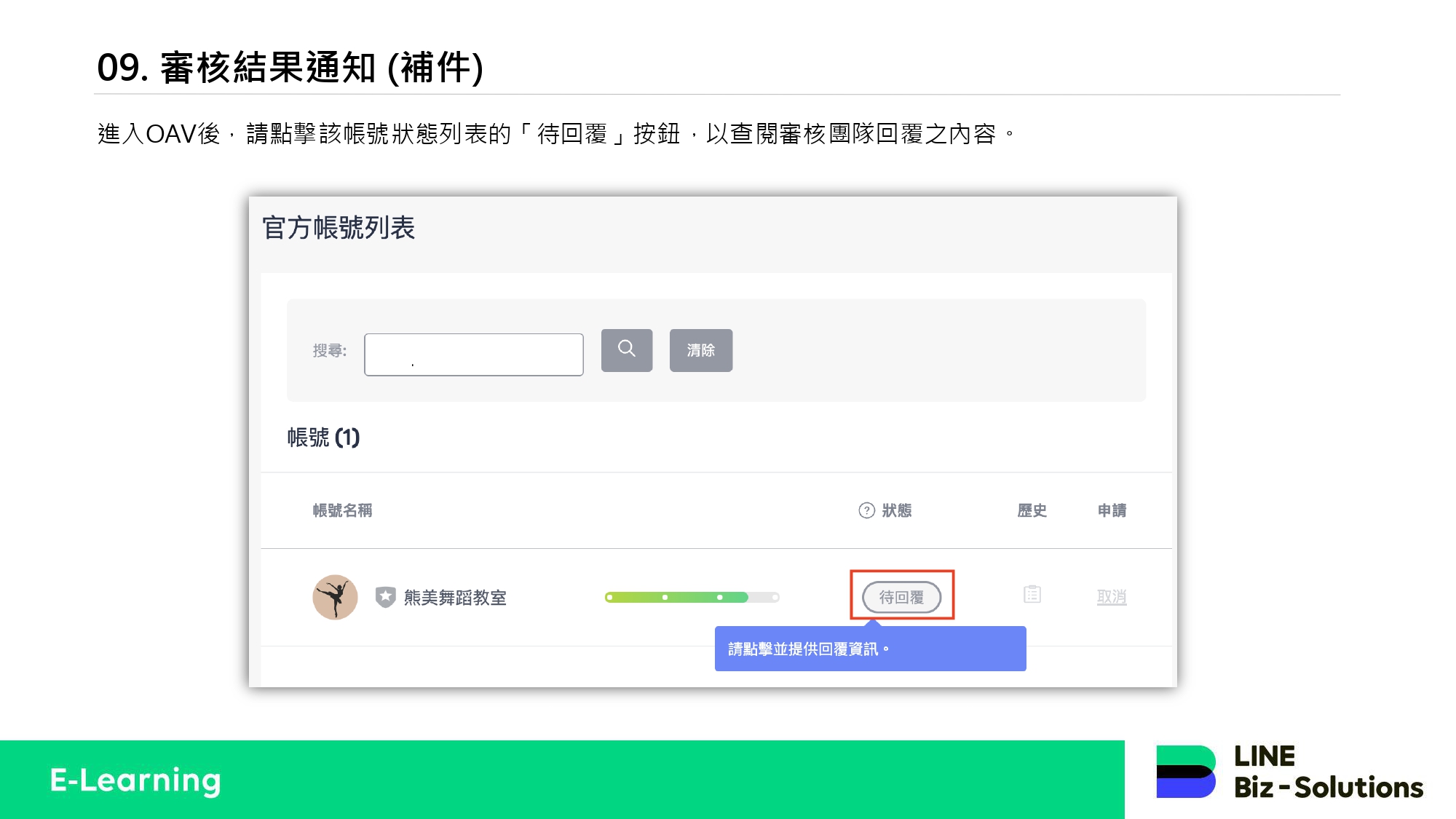This screenshot has width=1456, height=819.
Task: Open the history clipboard icon
Action: tap(1032, 595)
